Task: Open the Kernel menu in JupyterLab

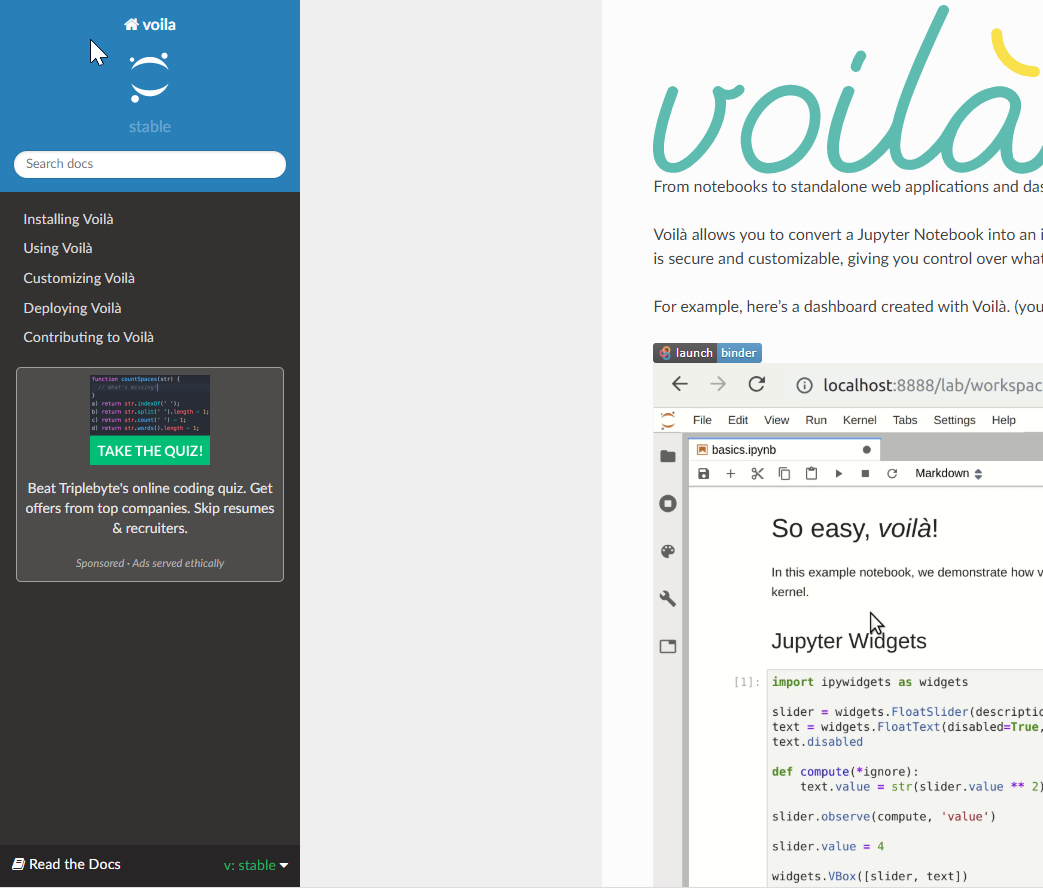Action: pos(859,420)
